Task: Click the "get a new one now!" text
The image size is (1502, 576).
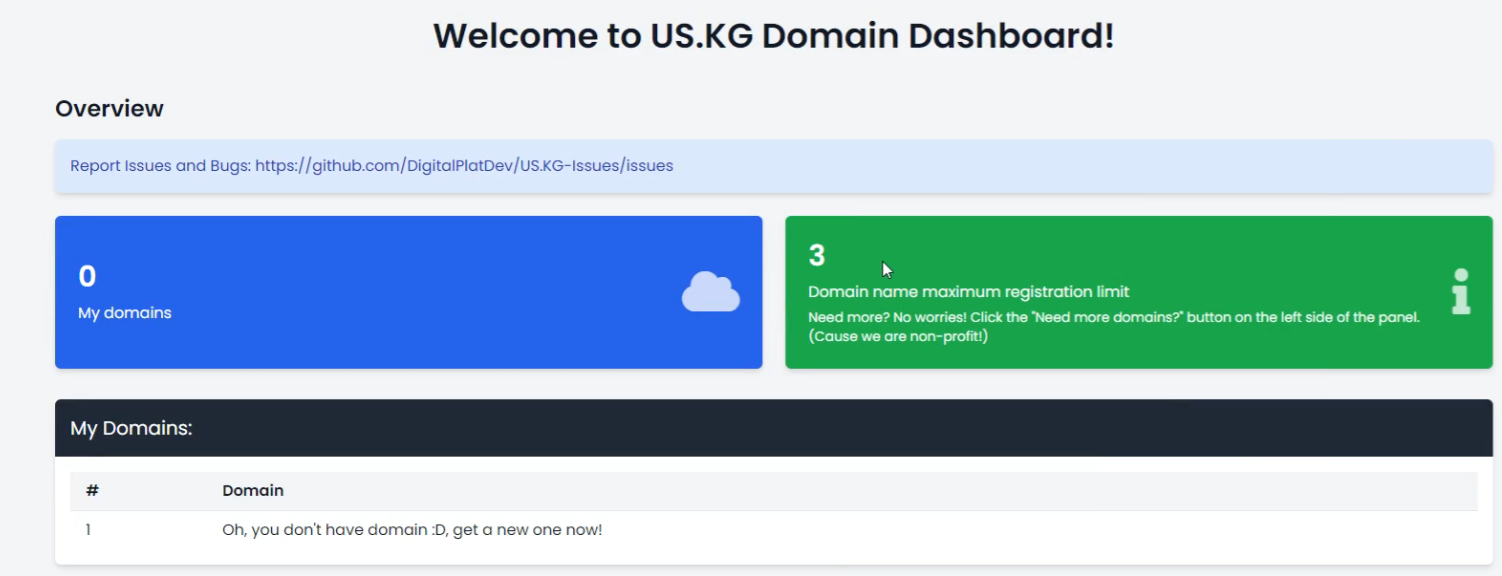Action: pos(527,530)
